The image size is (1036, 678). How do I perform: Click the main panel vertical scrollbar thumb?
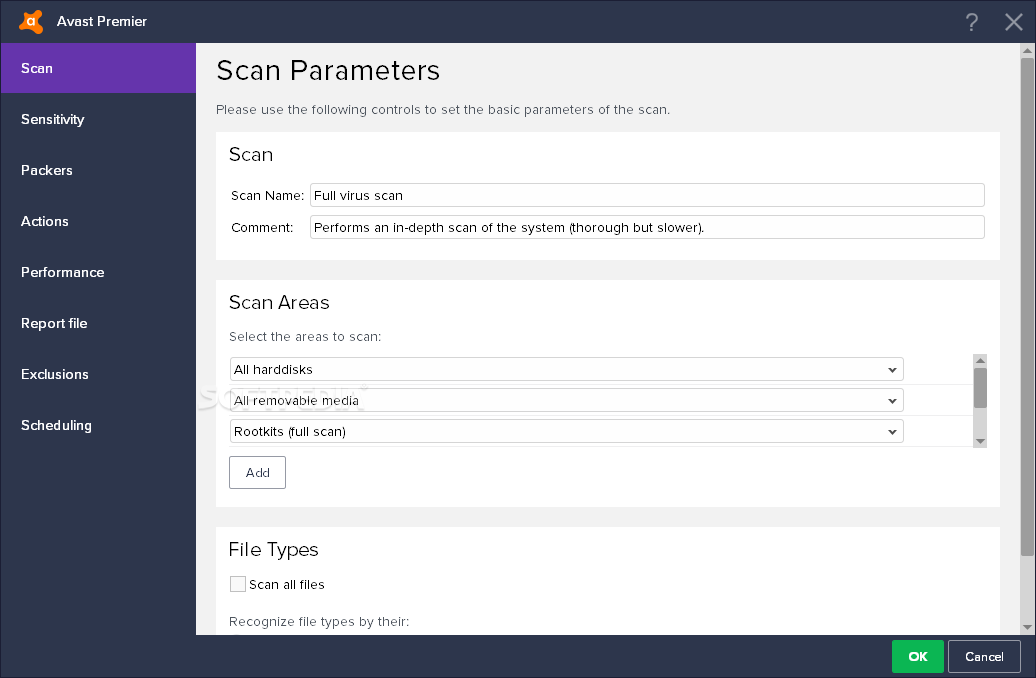tap(1027, 307)
